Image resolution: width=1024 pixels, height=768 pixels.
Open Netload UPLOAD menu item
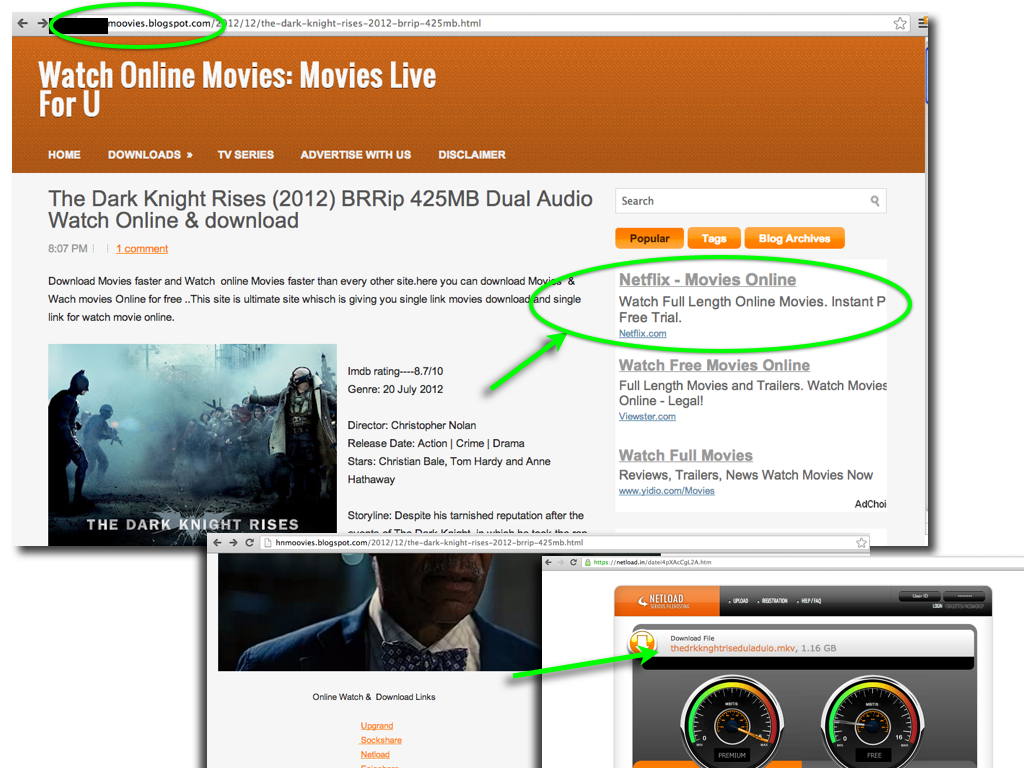(x=740, y=601)
